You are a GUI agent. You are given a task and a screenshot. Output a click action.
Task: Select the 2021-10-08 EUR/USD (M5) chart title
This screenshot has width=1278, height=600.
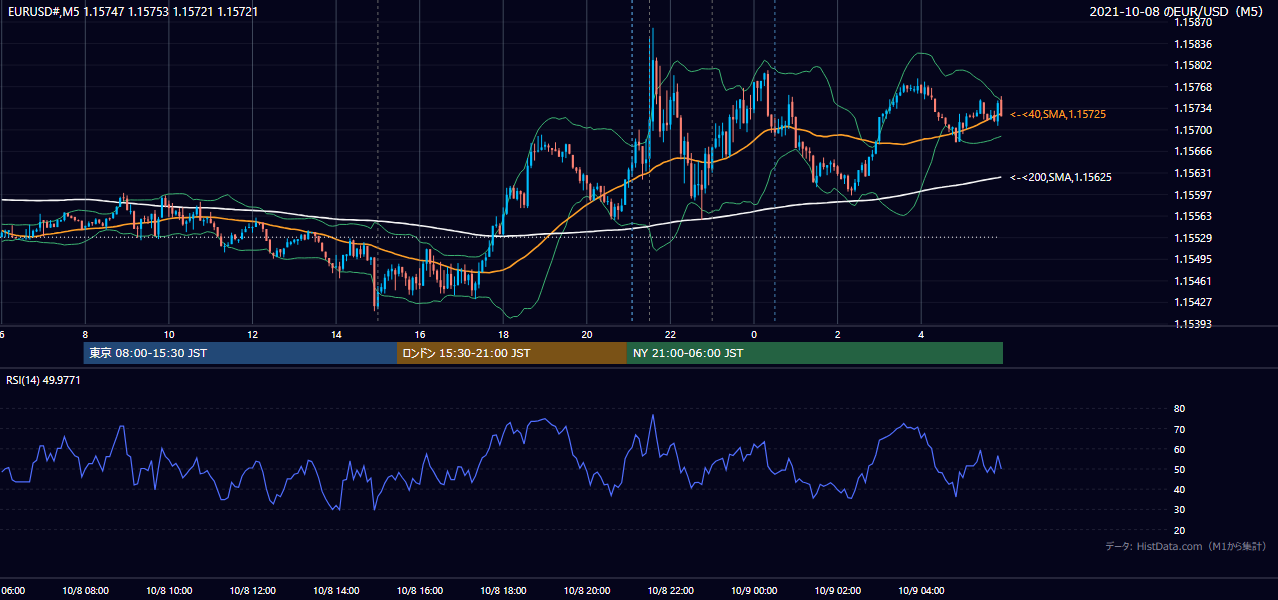coord(1178,12)
